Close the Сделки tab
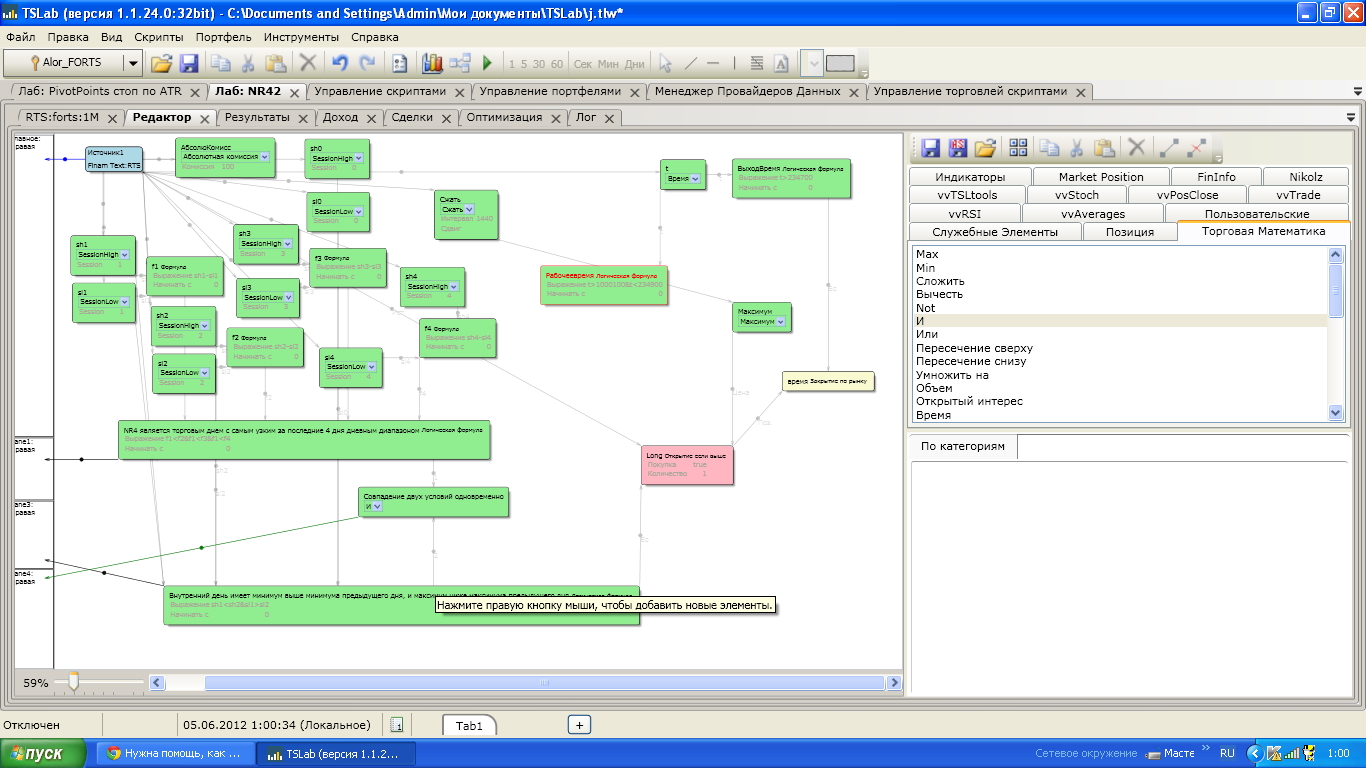Viewport: 1366px width, 768px height. coord(446,118)
